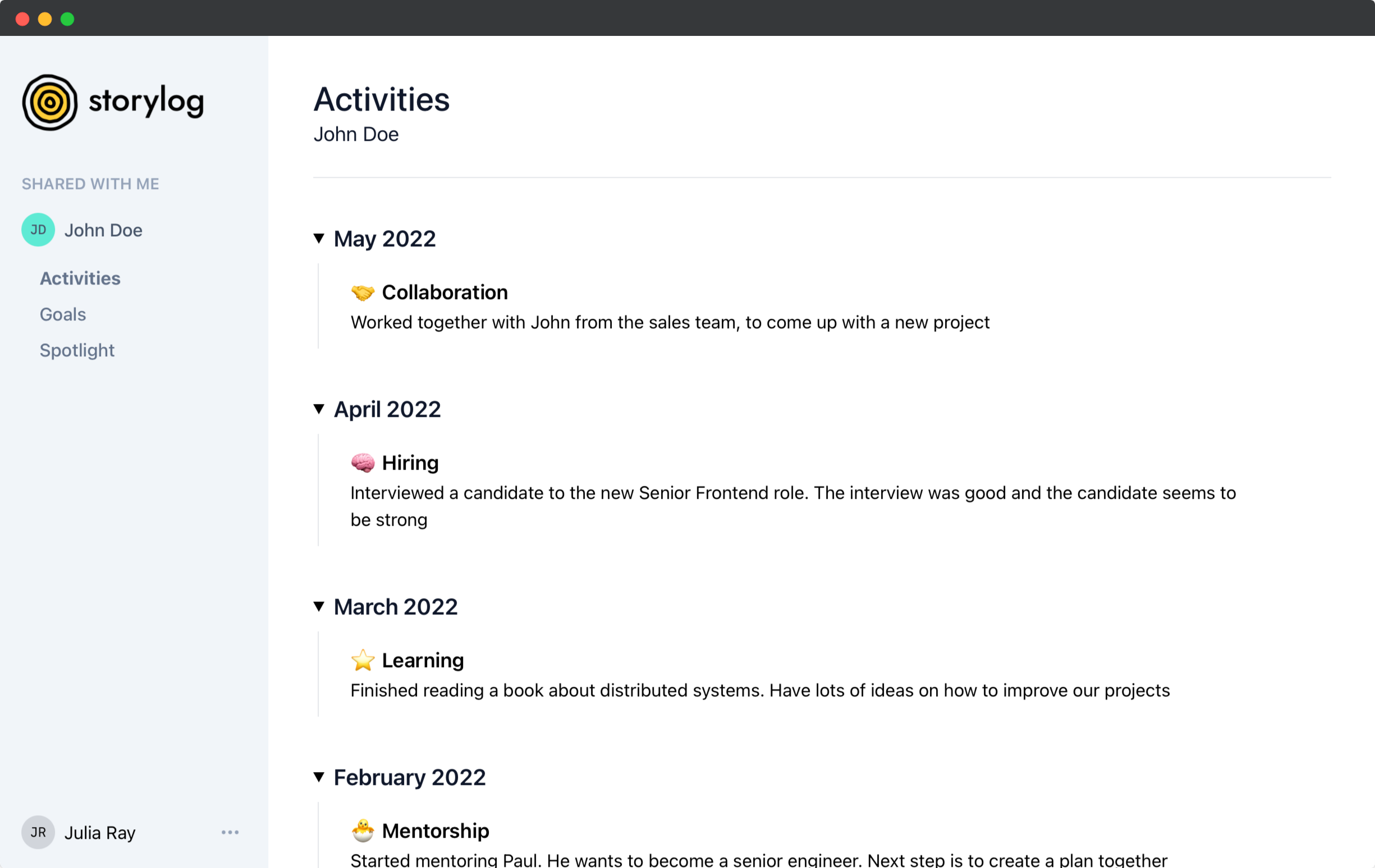This screenshot has width=1375, height=868.
Task: Collapse the April 2022 section
Action: [319, 409]
